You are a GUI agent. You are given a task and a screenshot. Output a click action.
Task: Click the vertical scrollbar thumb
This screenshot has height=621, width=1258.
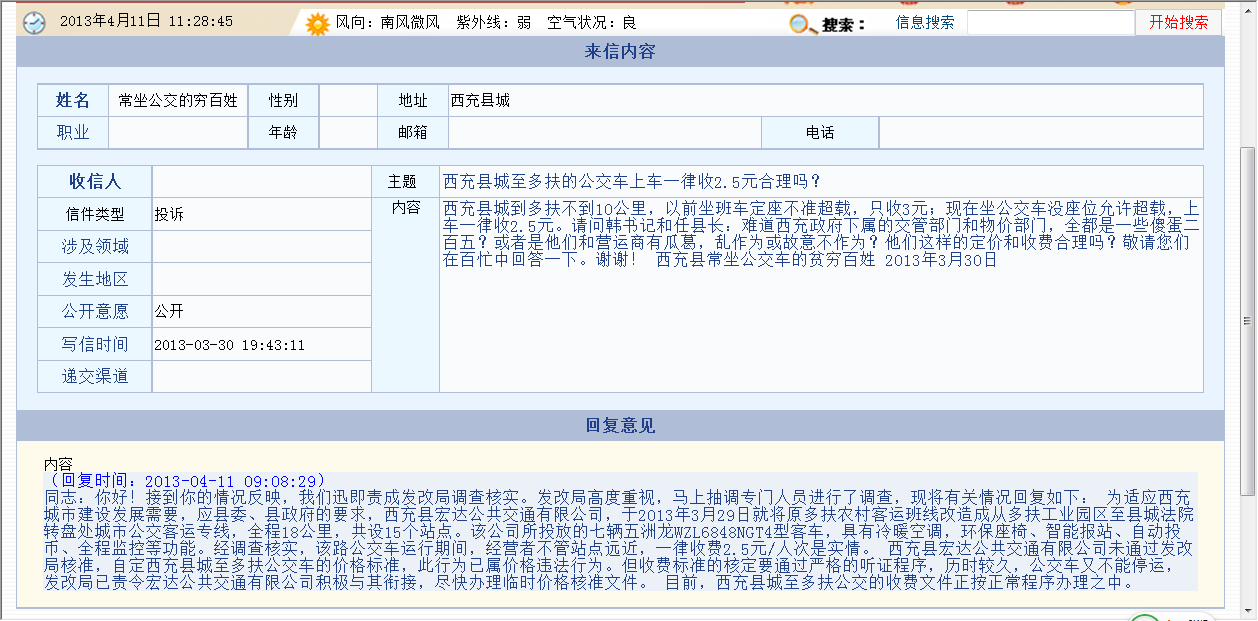tap(1247, 320)
